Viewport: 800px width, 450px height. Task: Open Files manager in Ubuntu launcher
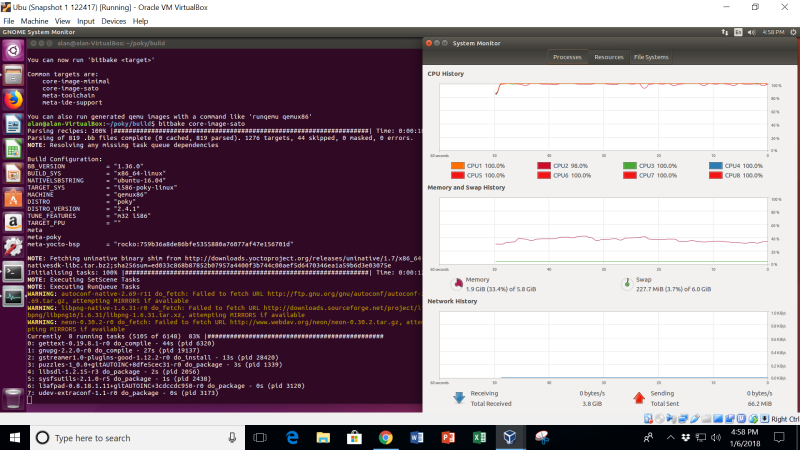[x=13, y=75]
